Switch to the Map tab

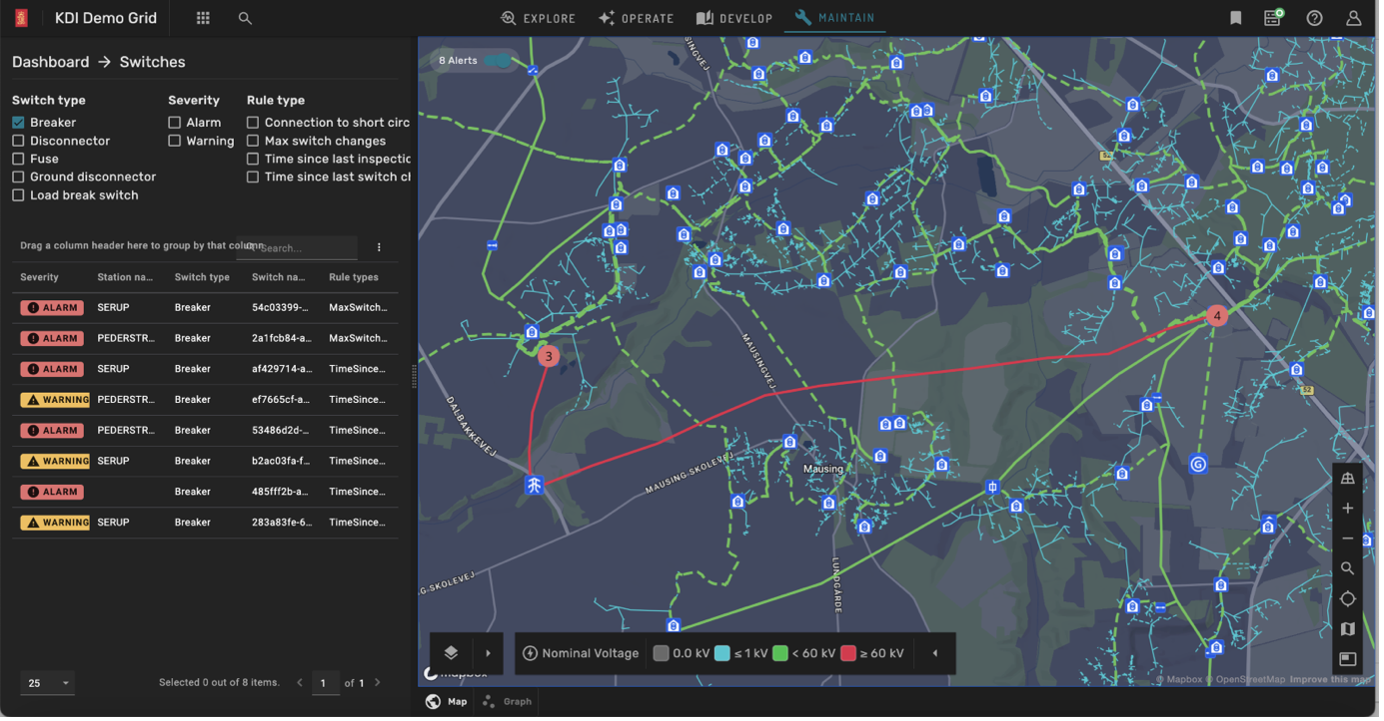448,704
